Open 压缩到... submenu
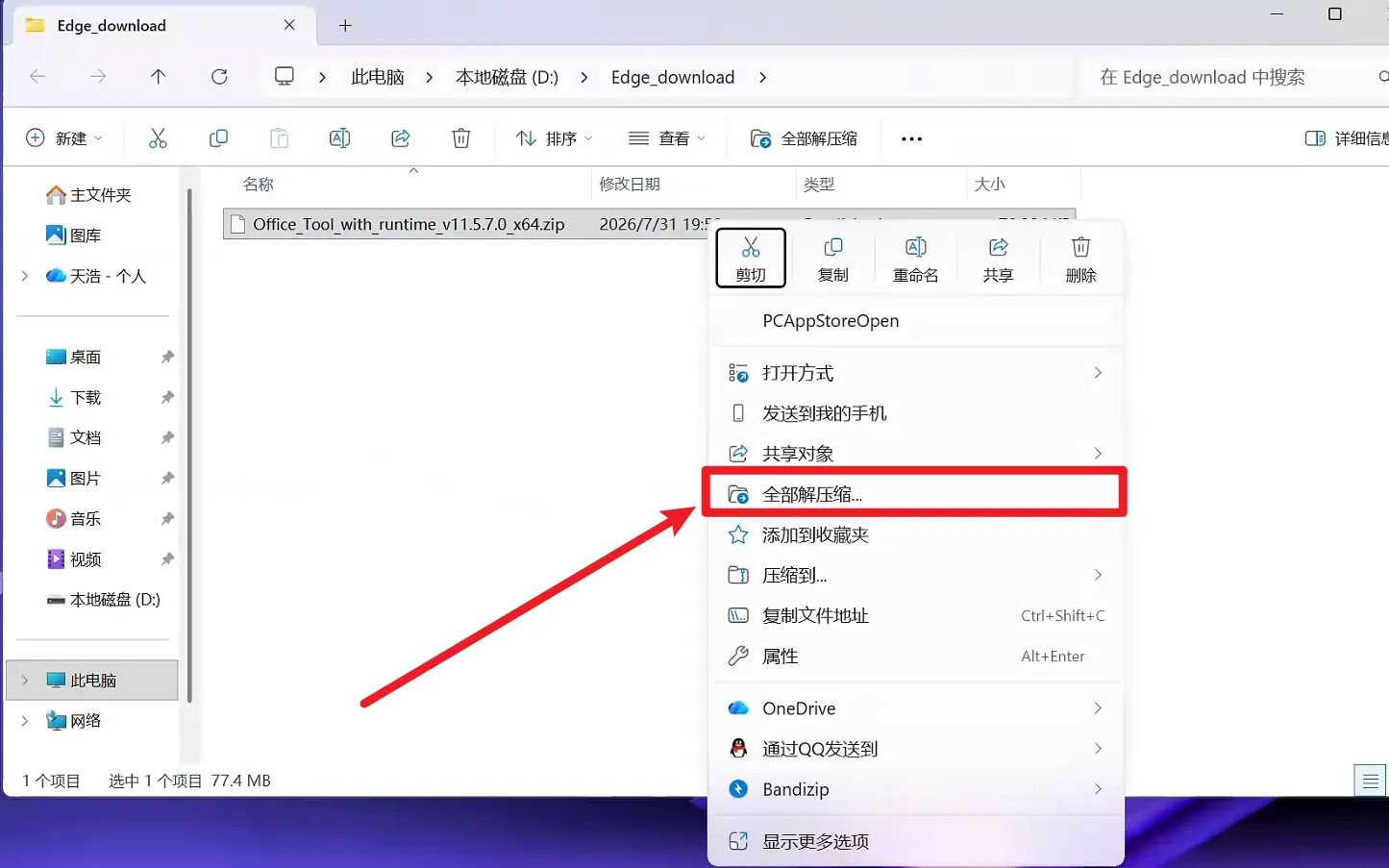The height and width of the screenshot is (868, 1389). click(916, 575)
